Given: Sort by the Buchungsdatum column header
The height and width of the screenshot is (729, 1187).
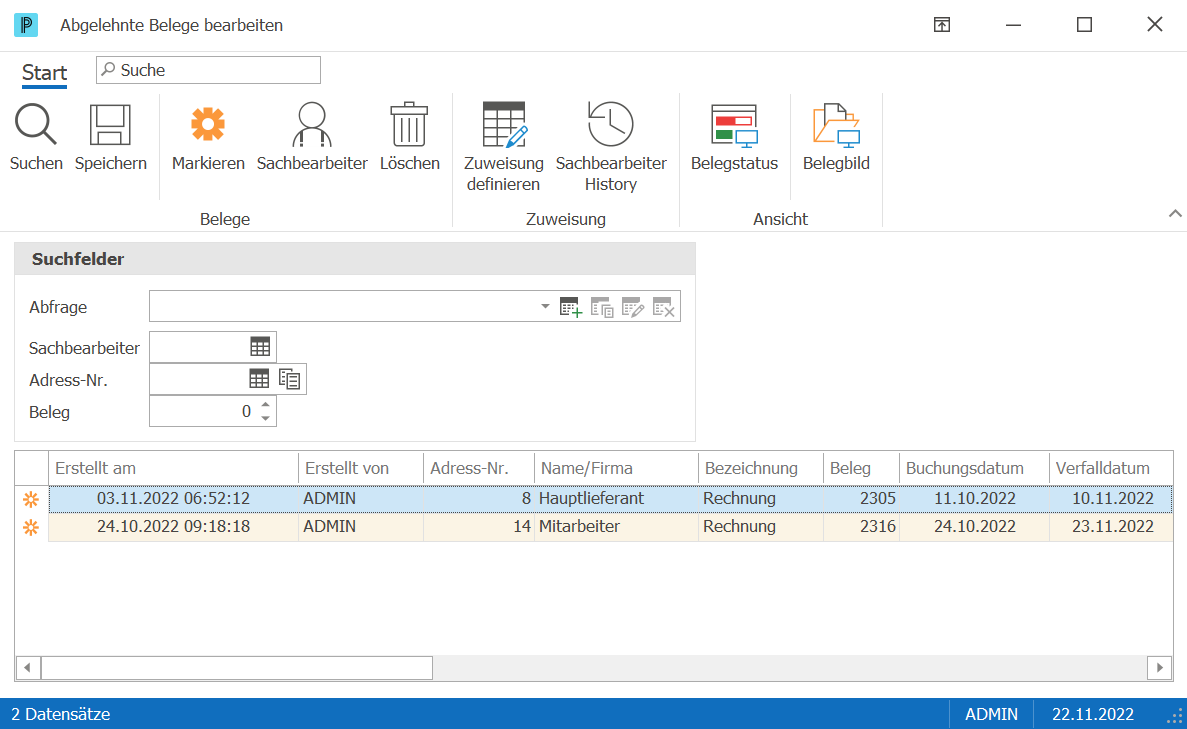Looking at the screenshot, I should click(974, 469).
